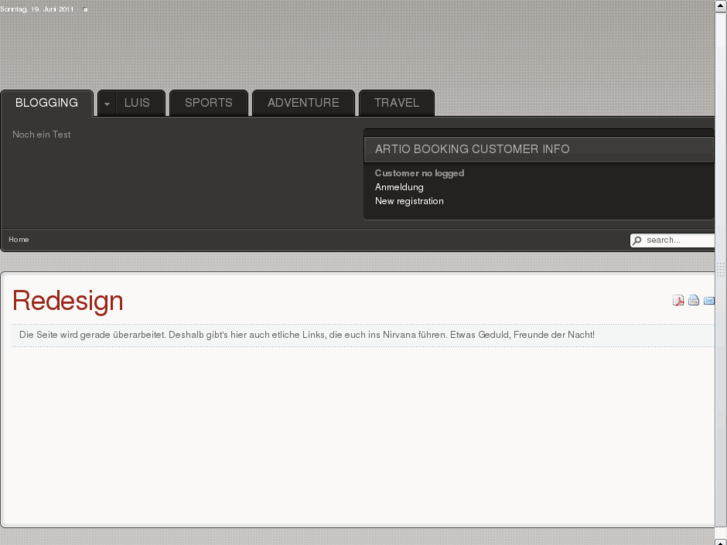Open the BLOGGING tab
727x545 pixels.
[x=47, y=103]
